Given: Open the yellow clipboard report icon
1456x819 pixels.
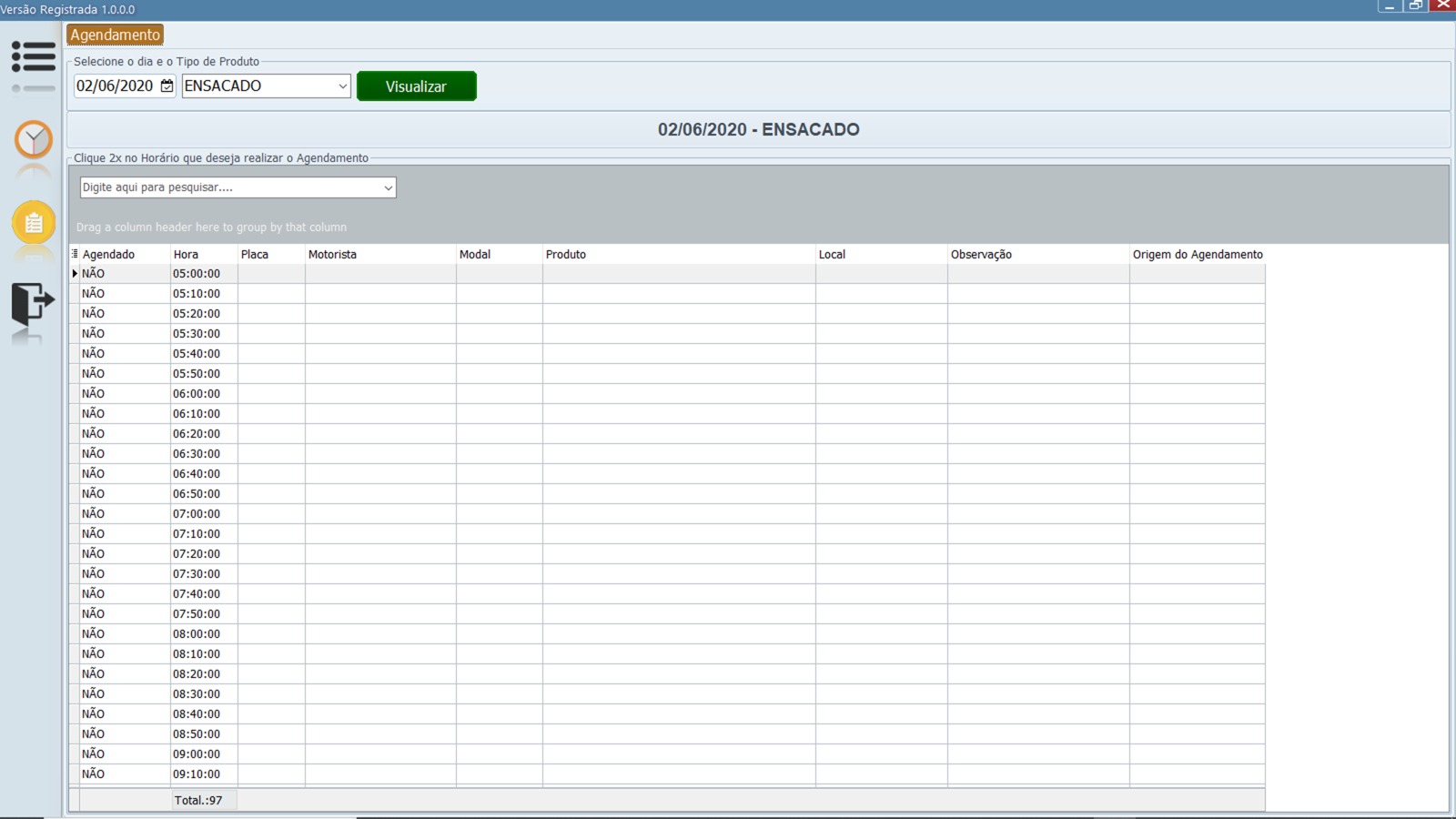Looking at the screenshot, I should 34,222.
